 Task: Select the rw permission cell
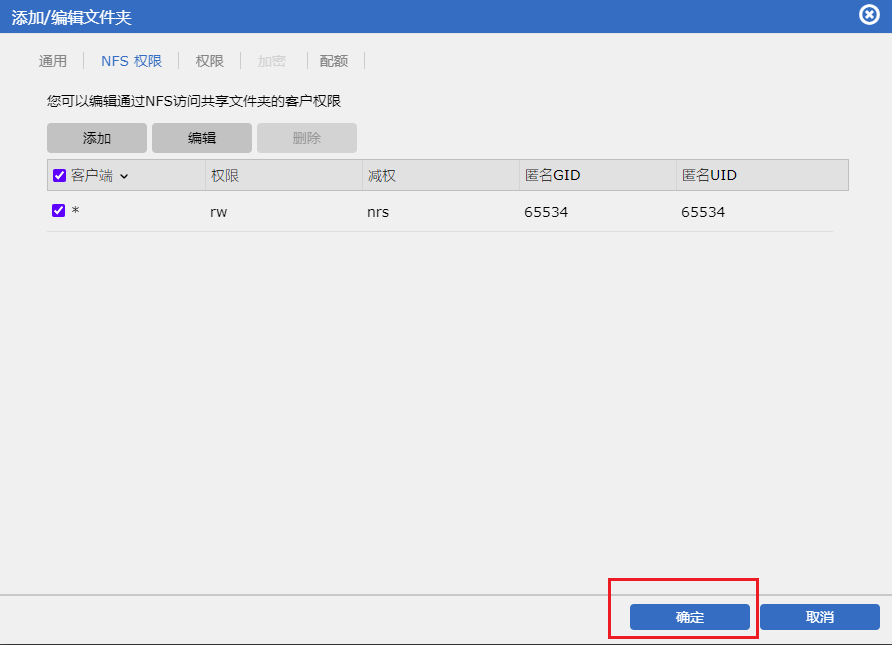tap(220, 212)
